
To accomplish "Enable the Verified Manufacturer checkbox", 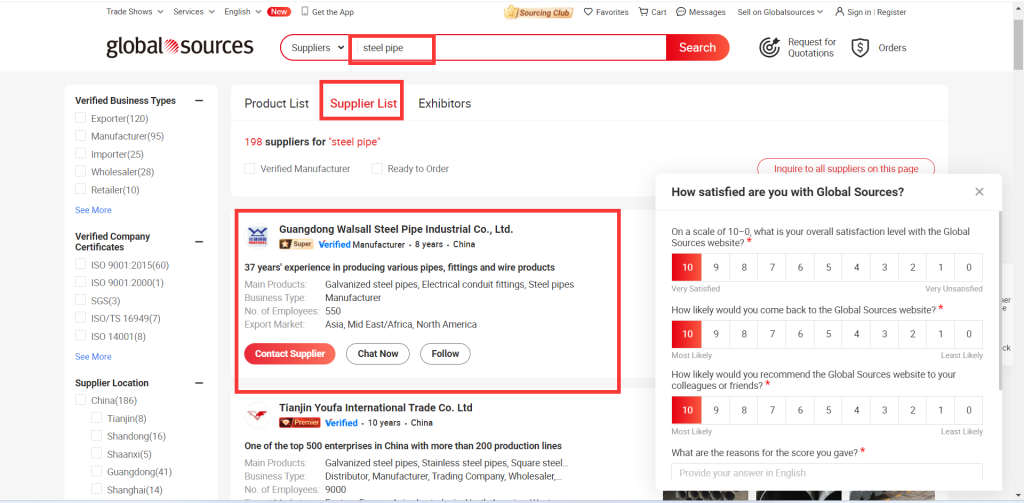I will 250,169.
